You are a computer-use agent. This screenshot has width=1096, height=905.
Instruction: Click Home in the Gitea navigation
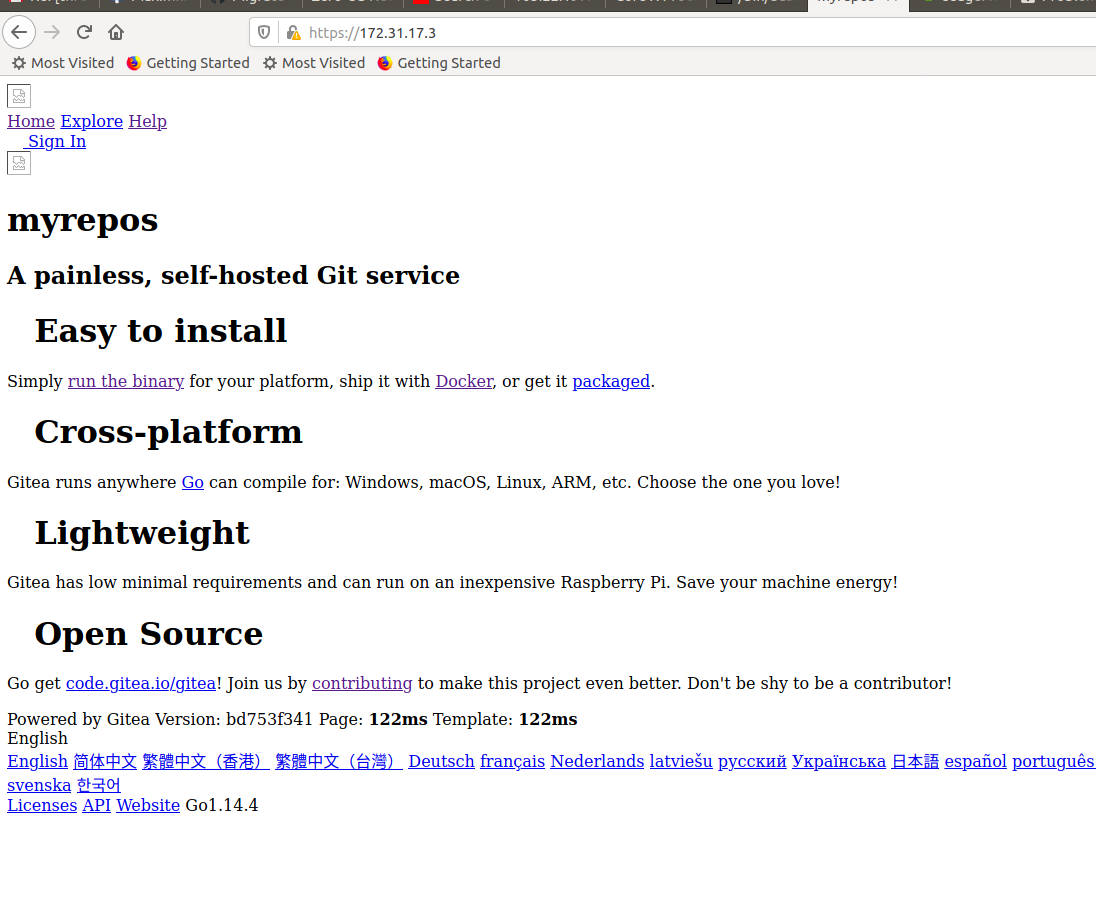coord(30,121)
